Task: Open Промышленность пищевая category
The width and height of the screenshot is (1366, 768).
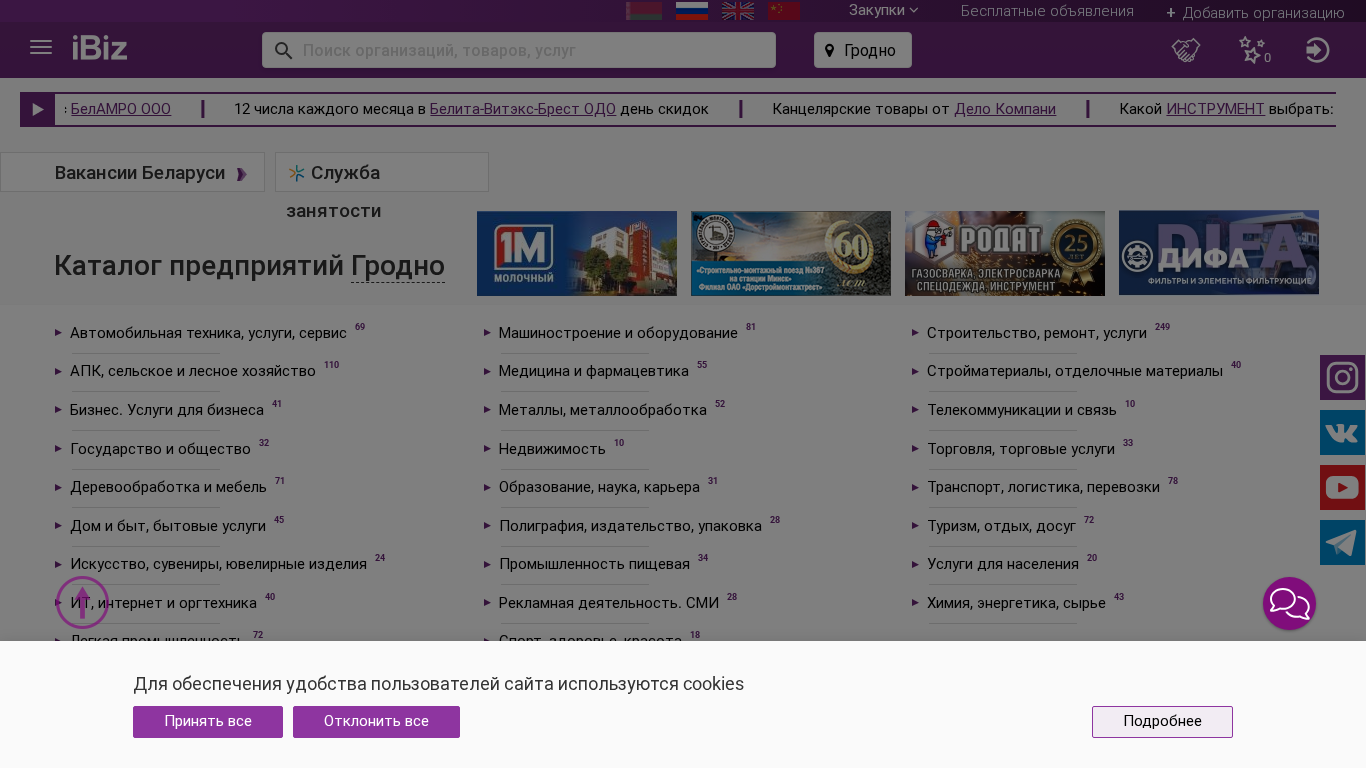Action: pos(594,564)
